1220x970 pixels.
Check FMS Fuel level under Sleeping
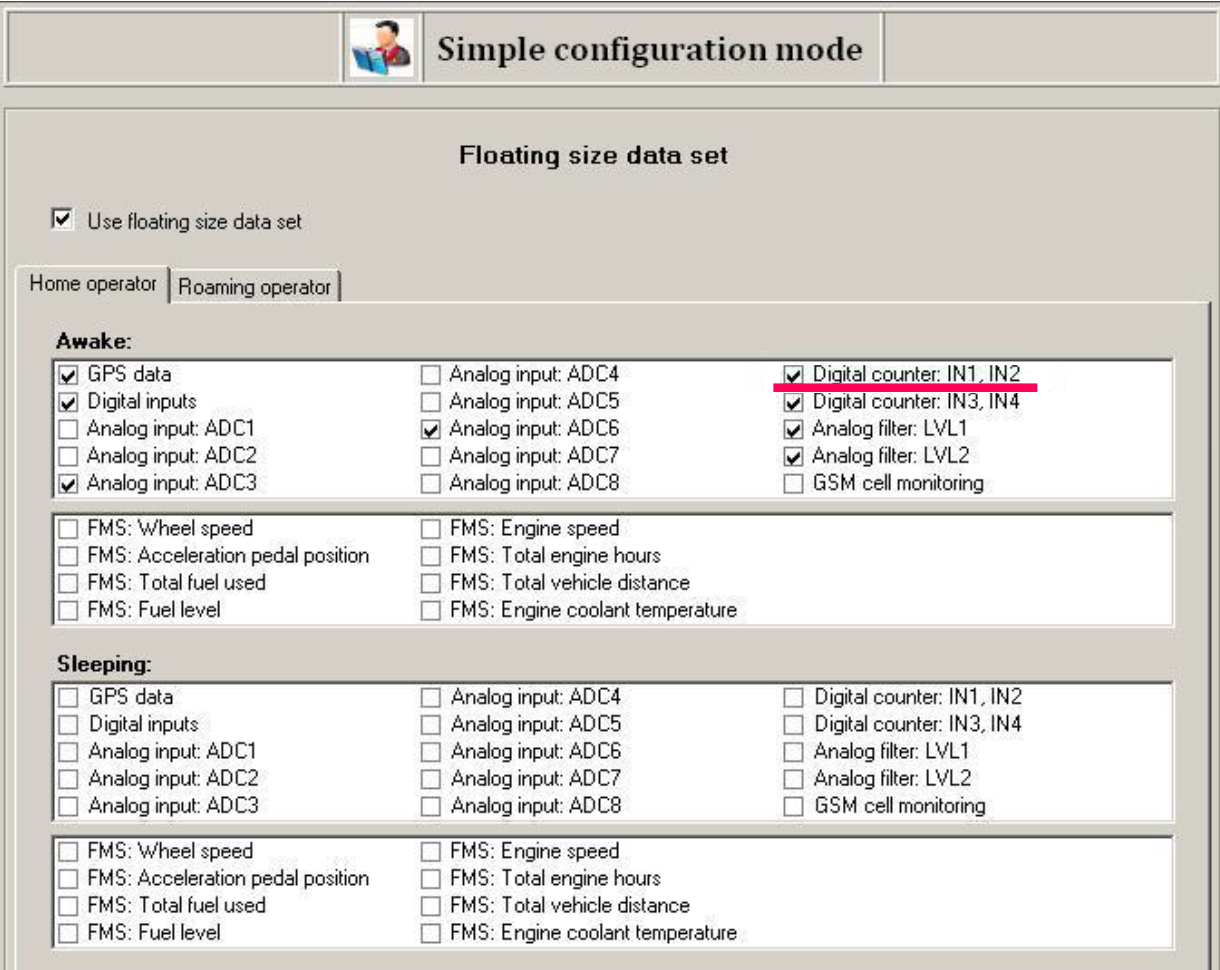pos(69,934)
